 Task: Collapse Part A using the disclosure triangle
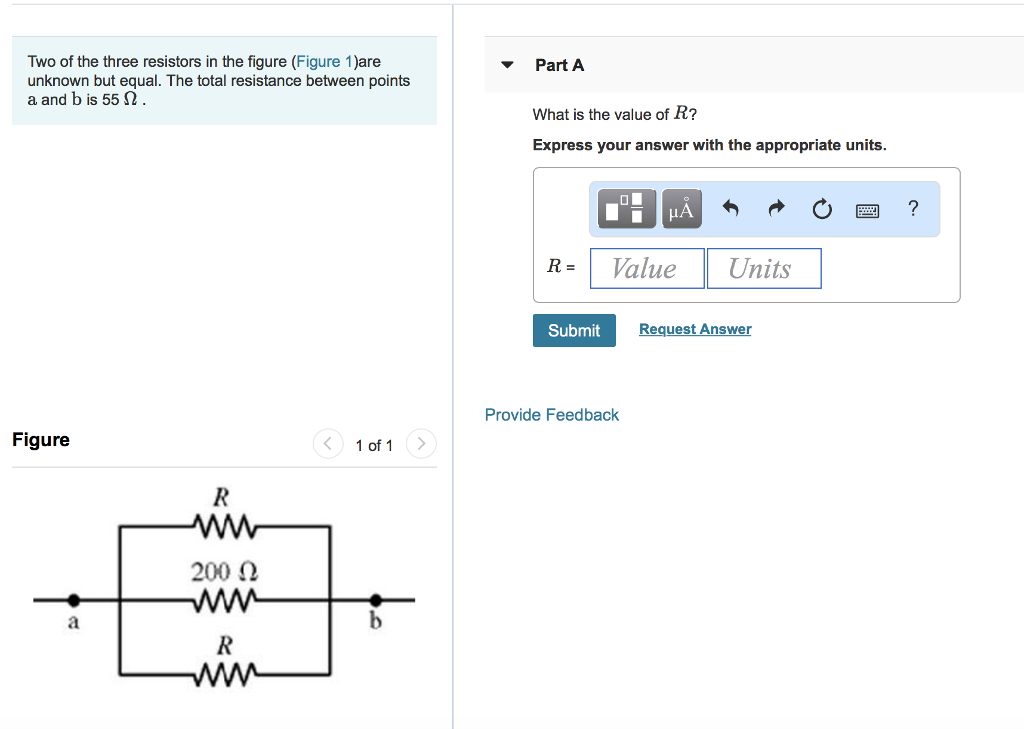coord(507,64)
